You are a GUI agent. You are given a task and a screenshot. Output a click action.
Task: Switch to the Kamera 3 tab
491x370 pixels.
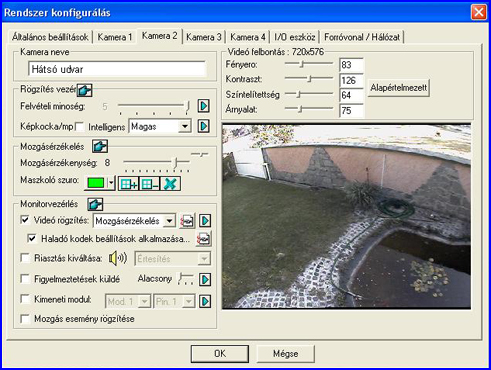tap(204, 37)
